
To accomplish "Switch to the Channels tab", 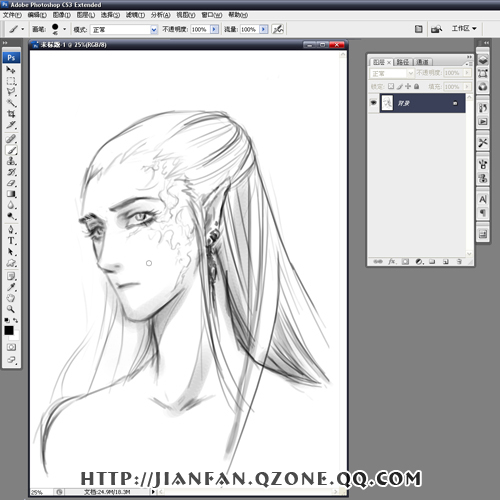I will tap(423, 62).
